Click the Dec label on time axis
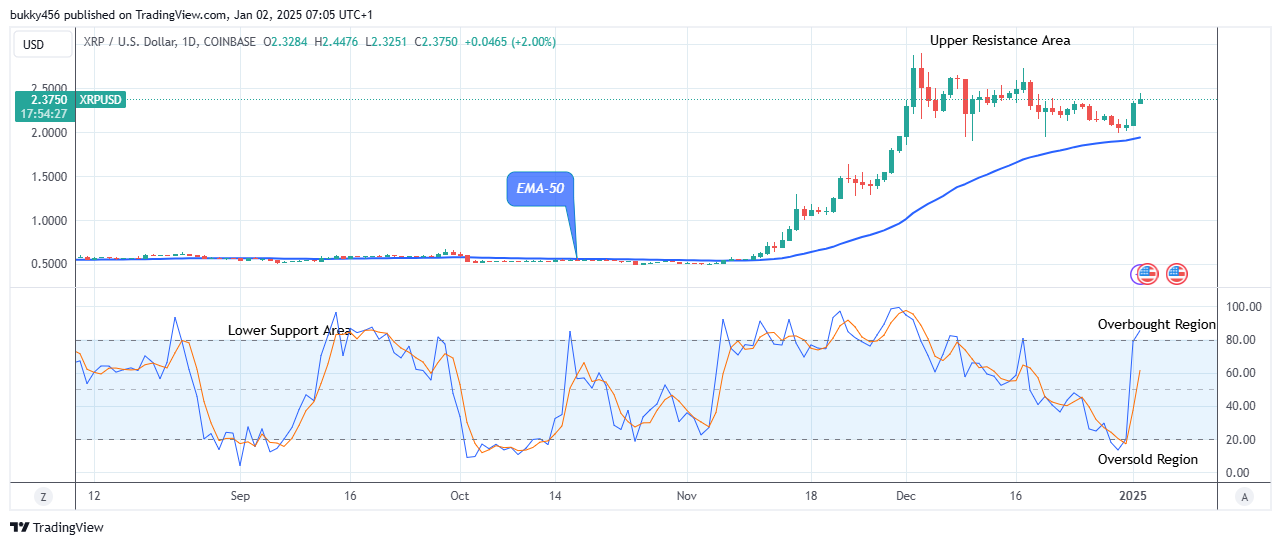The height and width of the screenshot is (545, 1281). tap(907, 495)
